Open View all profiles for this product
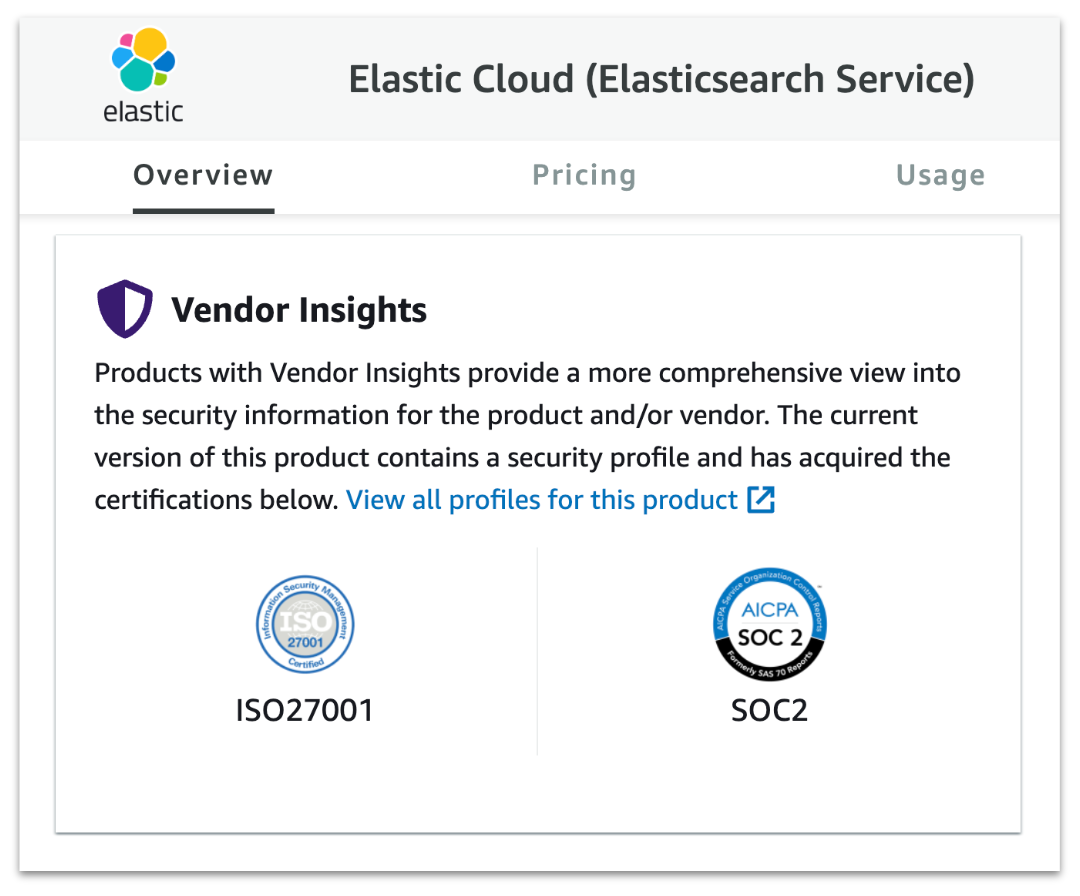This screenshot has height=896, width=1080. coord(541,500)
